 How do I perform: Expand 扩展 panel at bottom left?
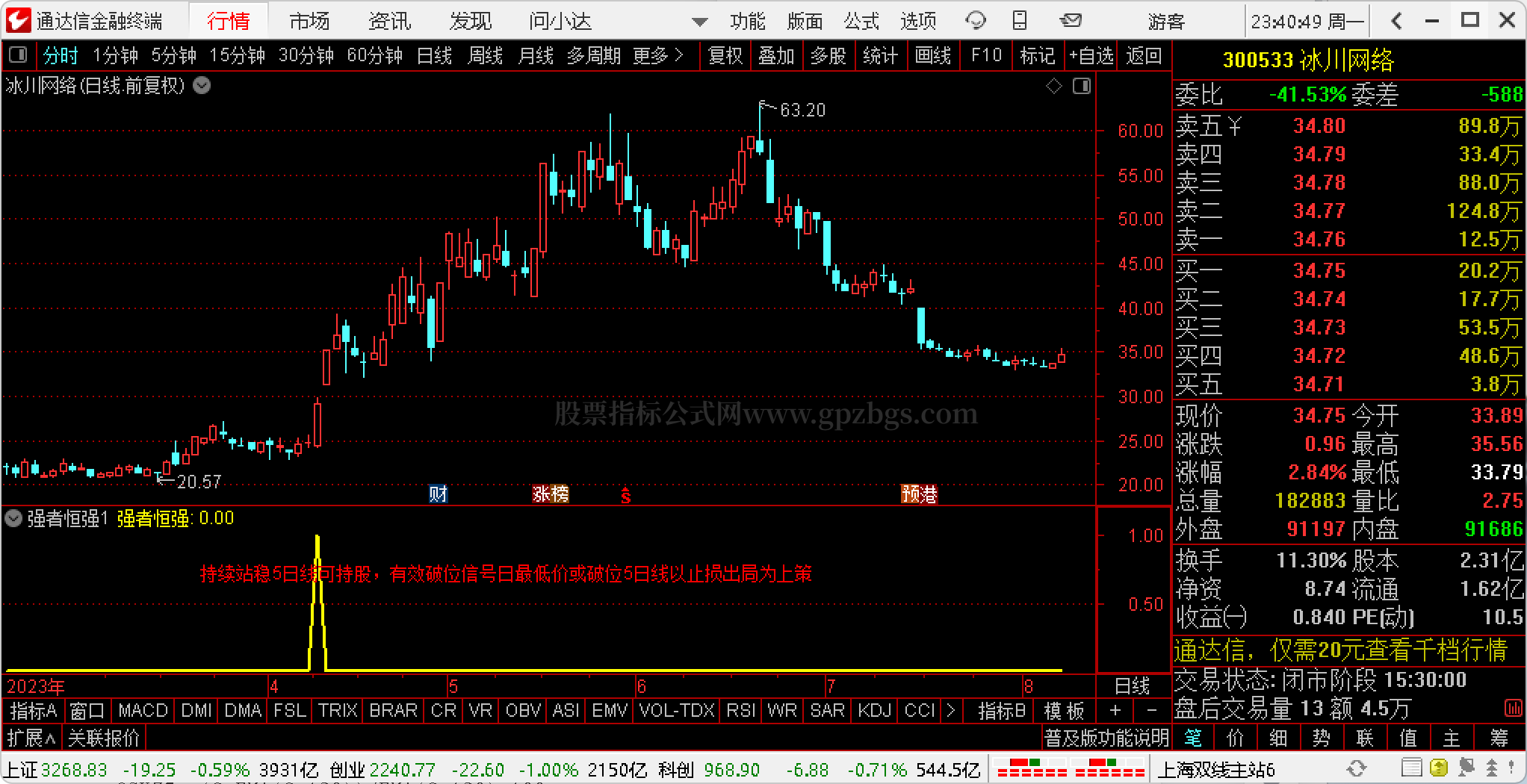[31, 738]
